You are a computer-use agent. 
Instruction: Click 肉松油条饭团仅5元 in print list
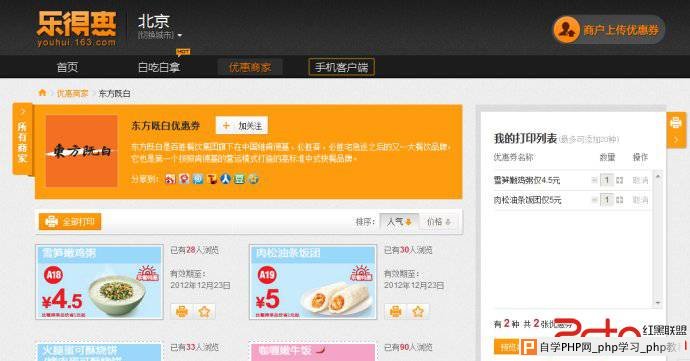pos(527,200)
